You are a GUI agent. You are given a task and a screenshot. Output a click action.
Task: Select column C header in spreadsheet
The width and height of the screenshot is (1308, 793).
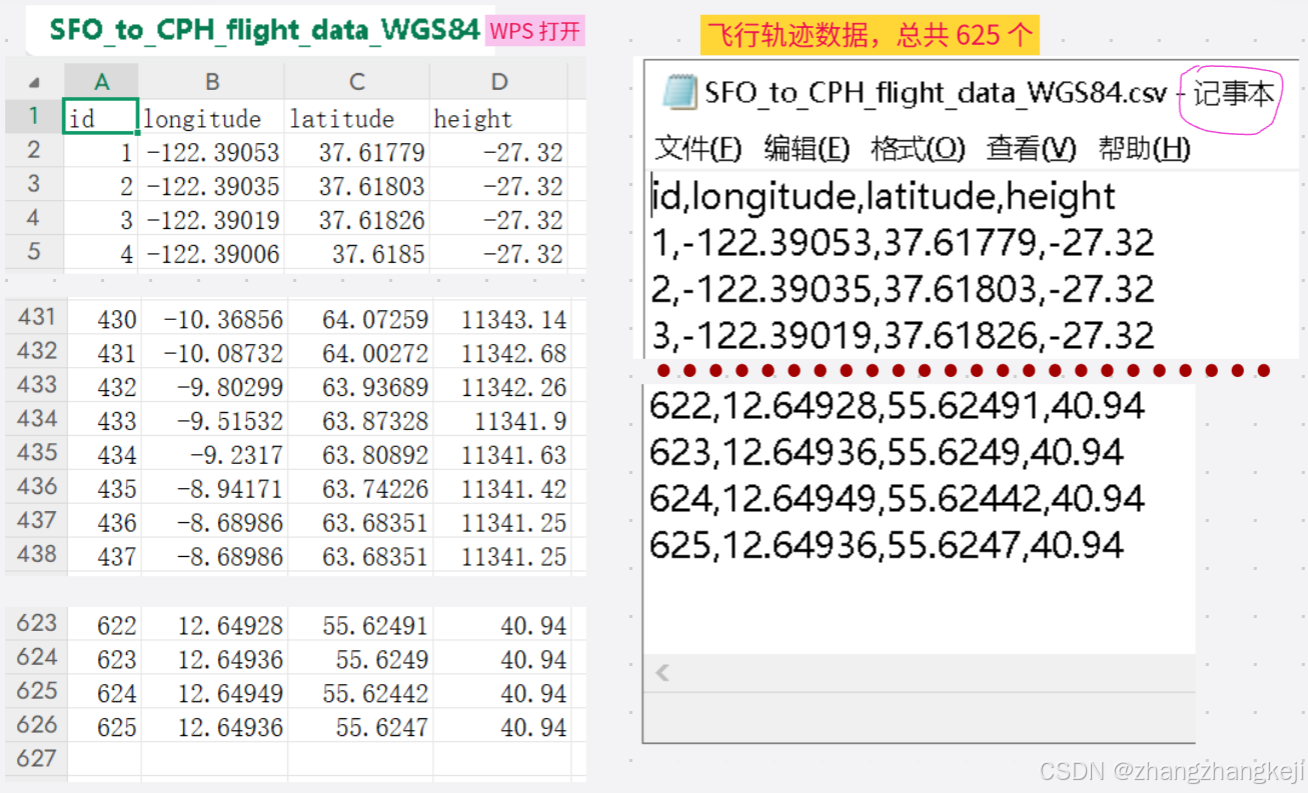point(357,82)
